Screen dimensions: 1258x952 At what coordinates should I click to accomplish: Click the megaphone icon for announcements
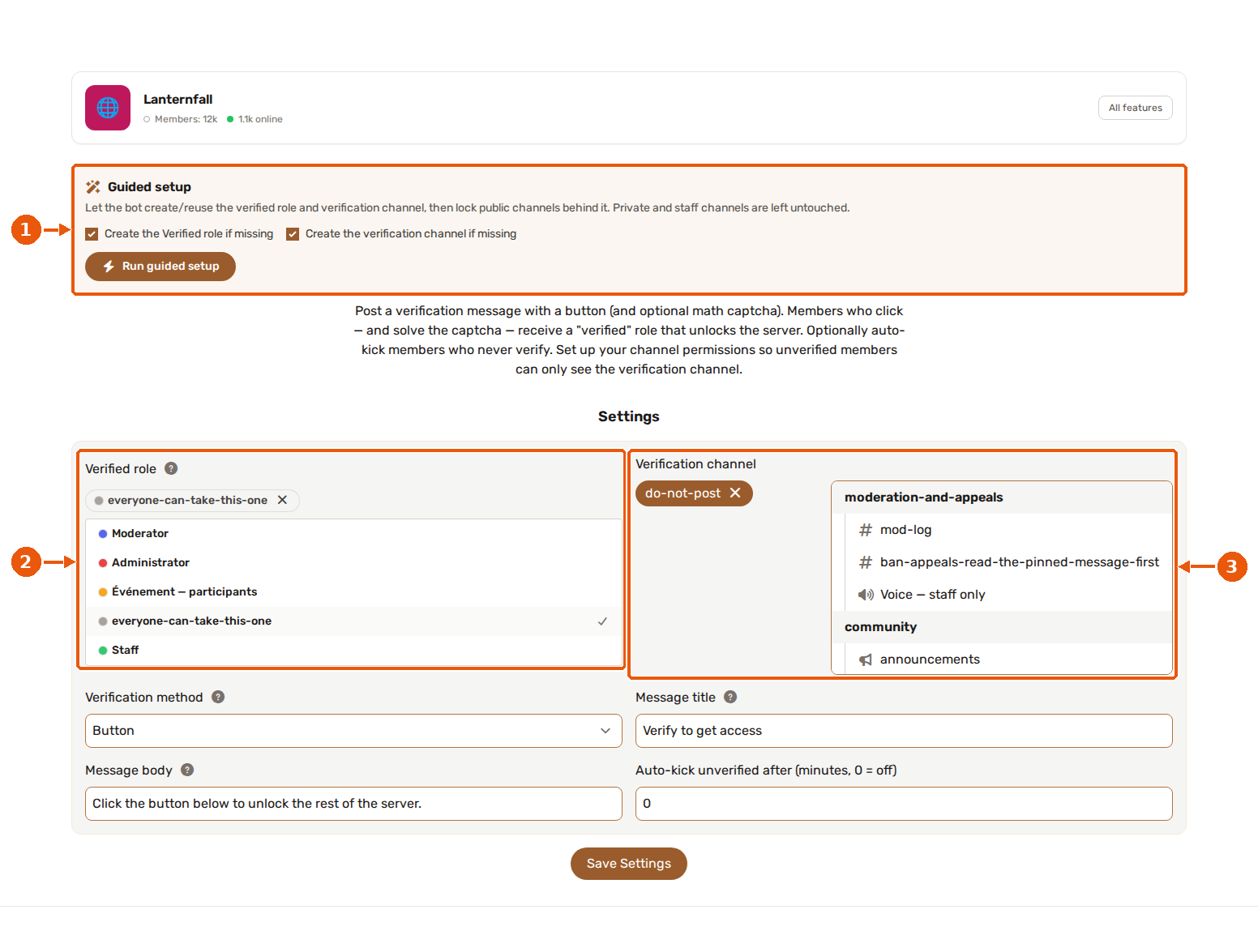pos(866,660)
